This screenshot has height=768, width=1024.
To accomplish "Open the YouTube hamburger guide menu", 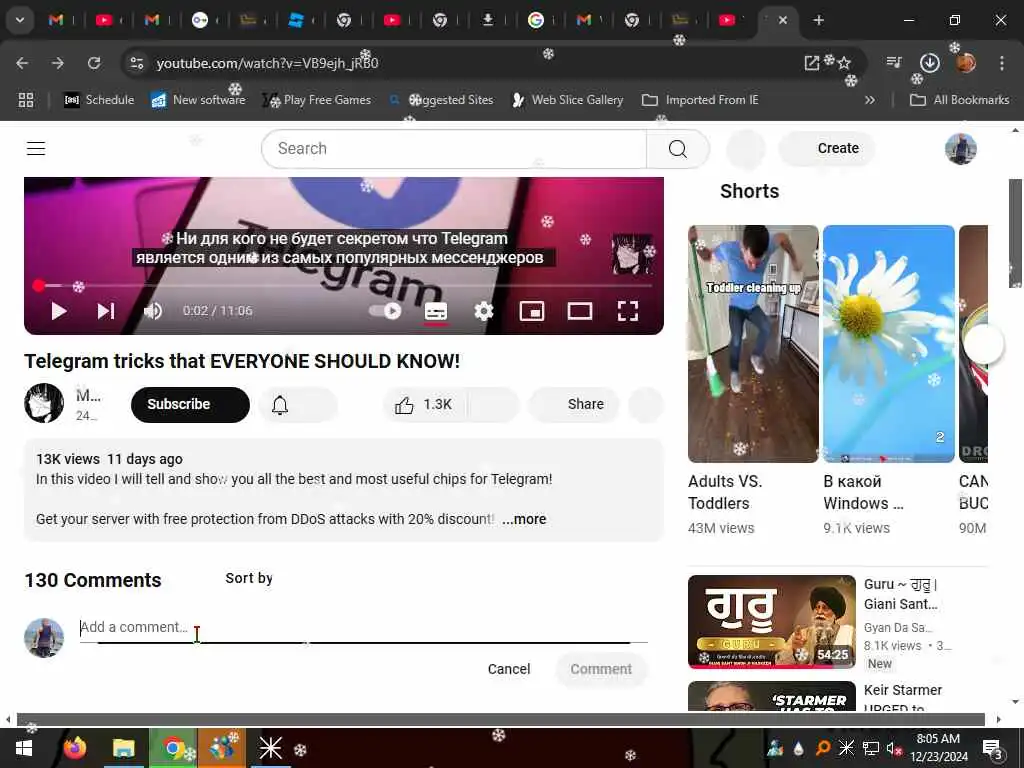I will [36, 149].
